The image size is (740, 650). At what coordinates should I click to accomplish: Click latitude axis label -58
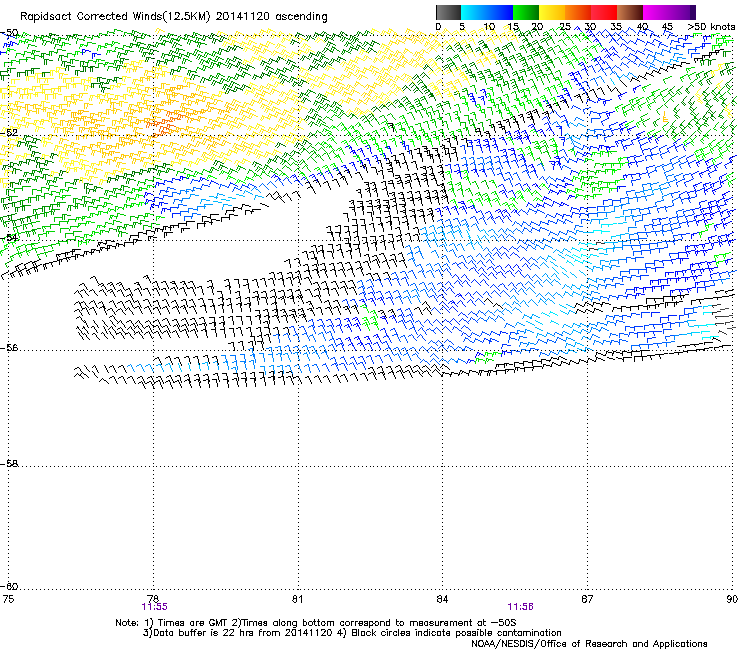click(x=9, y=464)
